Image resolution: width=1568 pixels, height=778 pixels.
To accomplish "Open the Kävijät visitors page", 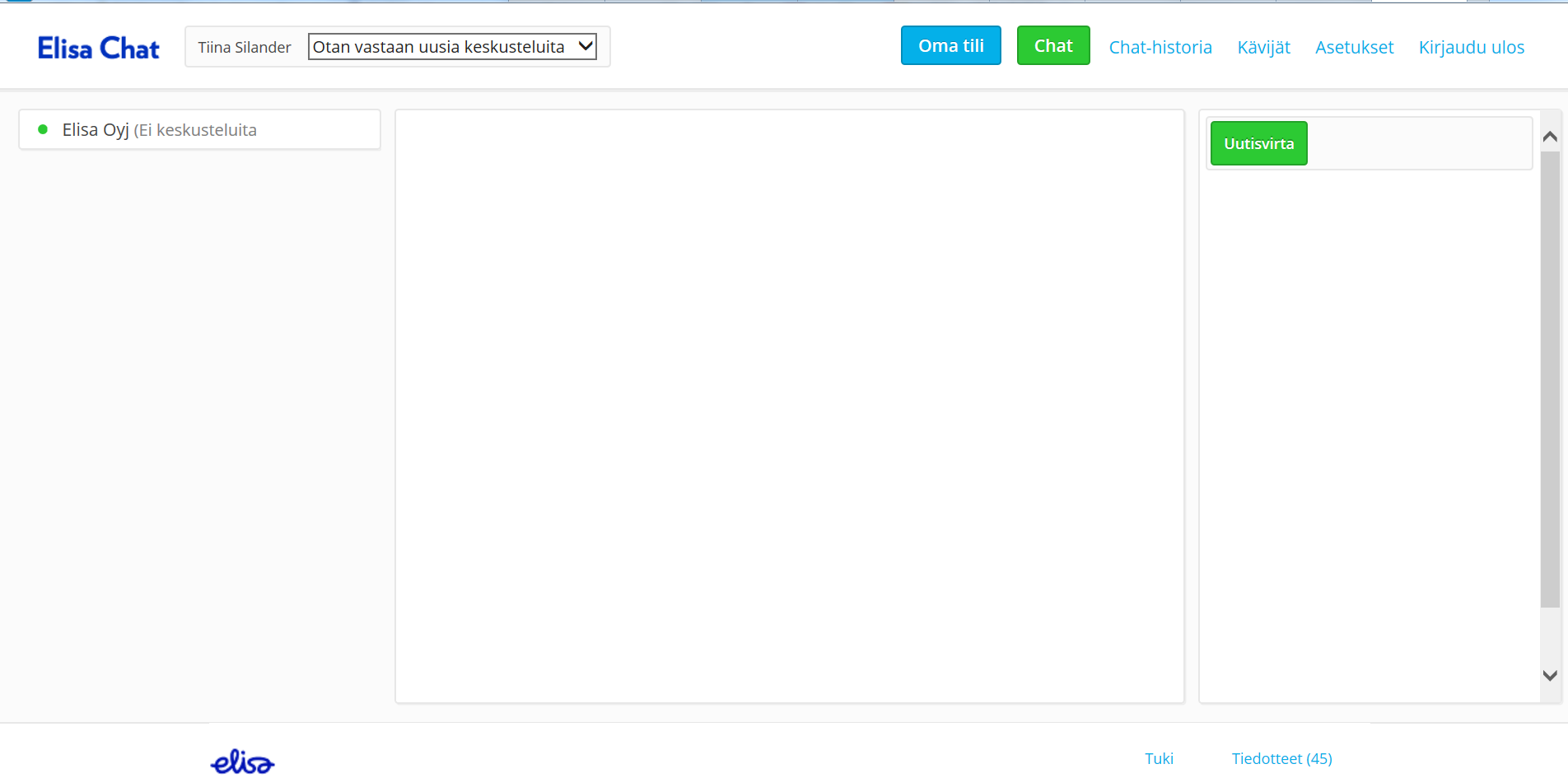I will [1263, 47].
